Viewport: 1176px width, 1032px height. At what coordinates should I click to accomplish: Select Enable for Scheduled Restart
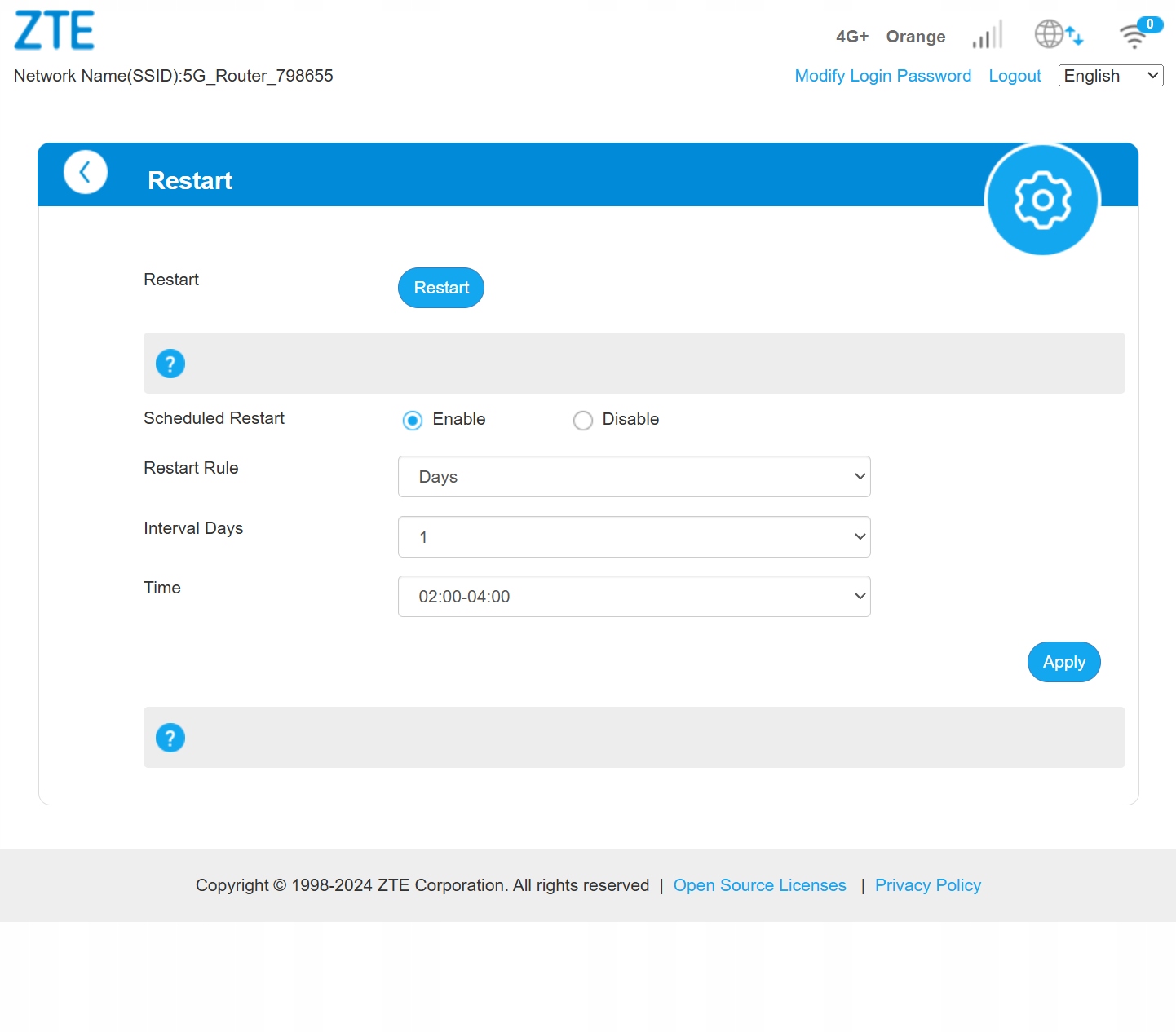pyautogui.click(x=413, y=421)
